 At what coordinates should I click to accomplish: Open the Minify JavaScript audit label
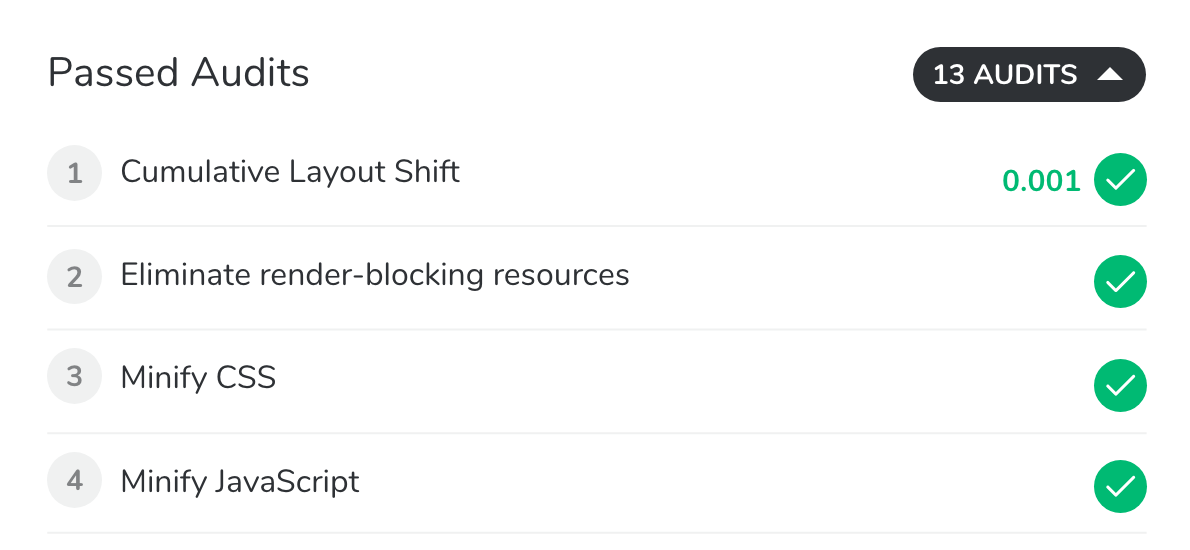[x=240, y=482]
